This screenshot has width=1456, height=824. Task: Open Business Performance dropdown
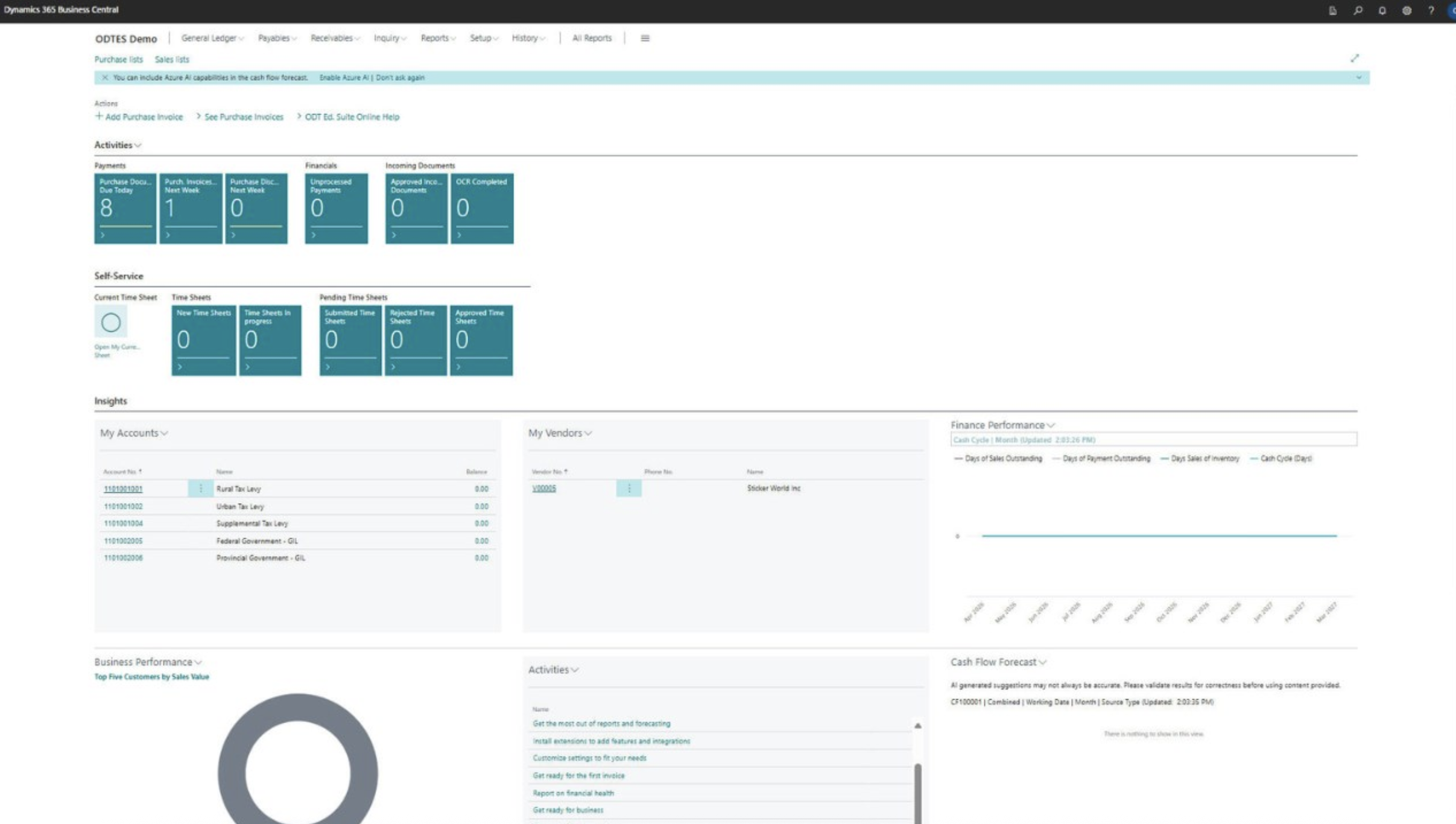148,662
